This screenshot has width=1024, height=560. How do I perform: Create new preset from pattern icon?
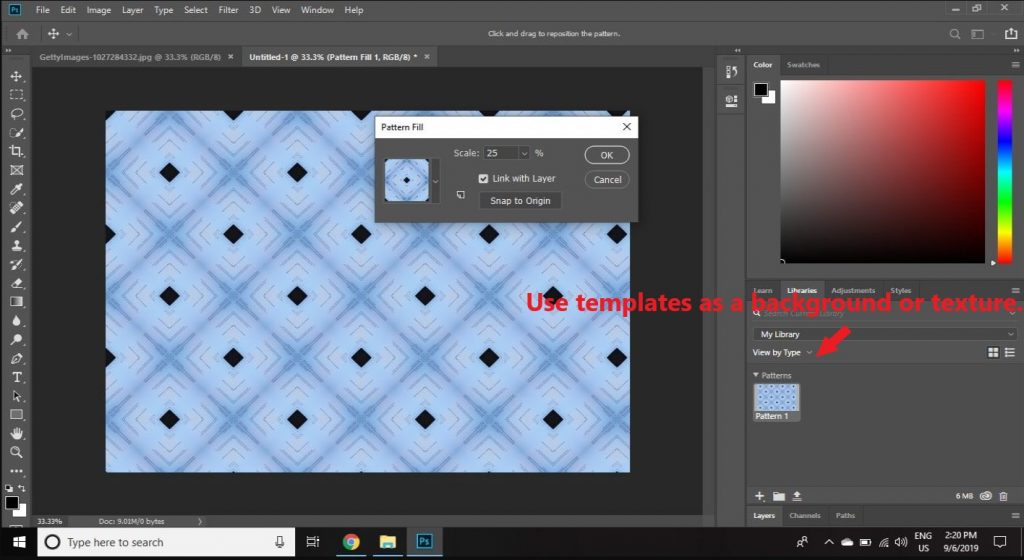point(460,194)
